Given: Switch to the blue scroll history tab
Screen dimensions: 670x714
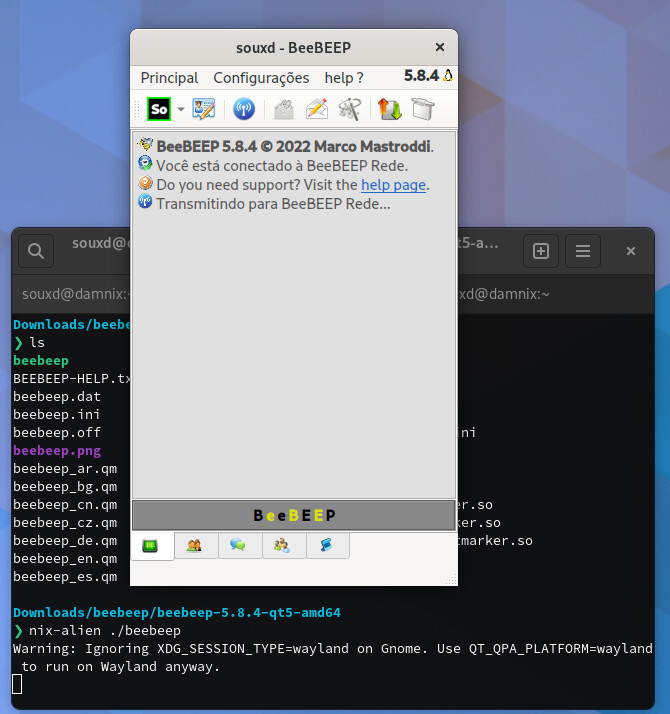Looking at the screenshot, I should click(x=326, y=545).
